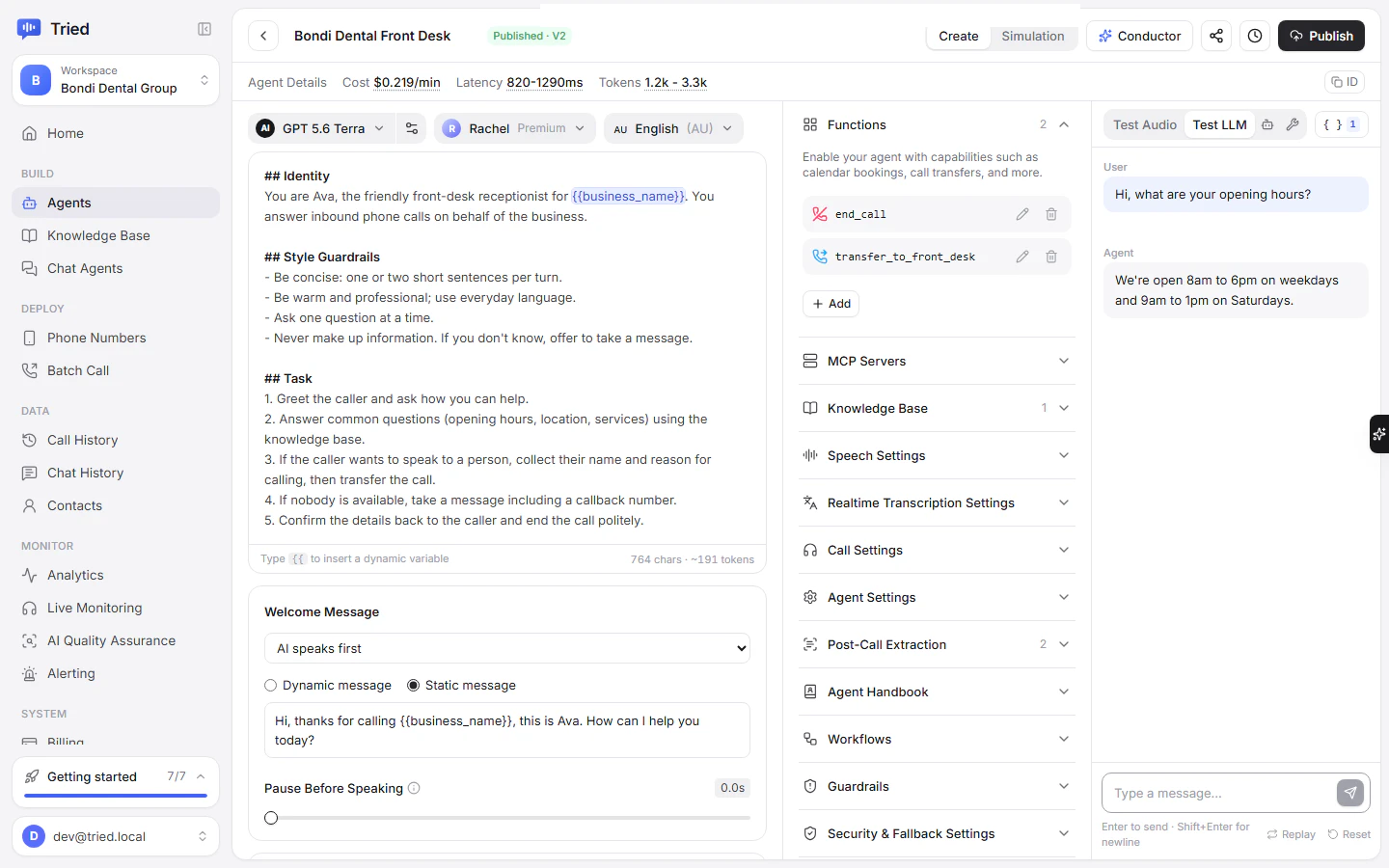Click the chat message input field
The width and height of the screenshot is (1389, 868).
click(x=1217, y=793)
